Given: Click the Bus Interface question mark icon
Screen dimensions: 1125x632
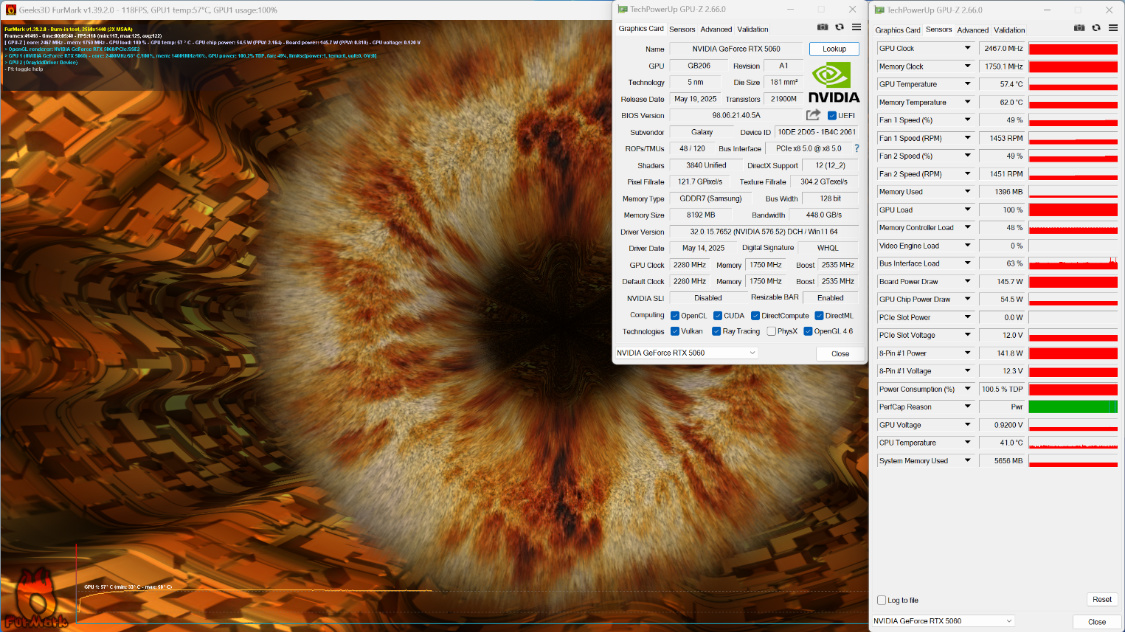Looking at the screenshot, I should pos(856,148).
